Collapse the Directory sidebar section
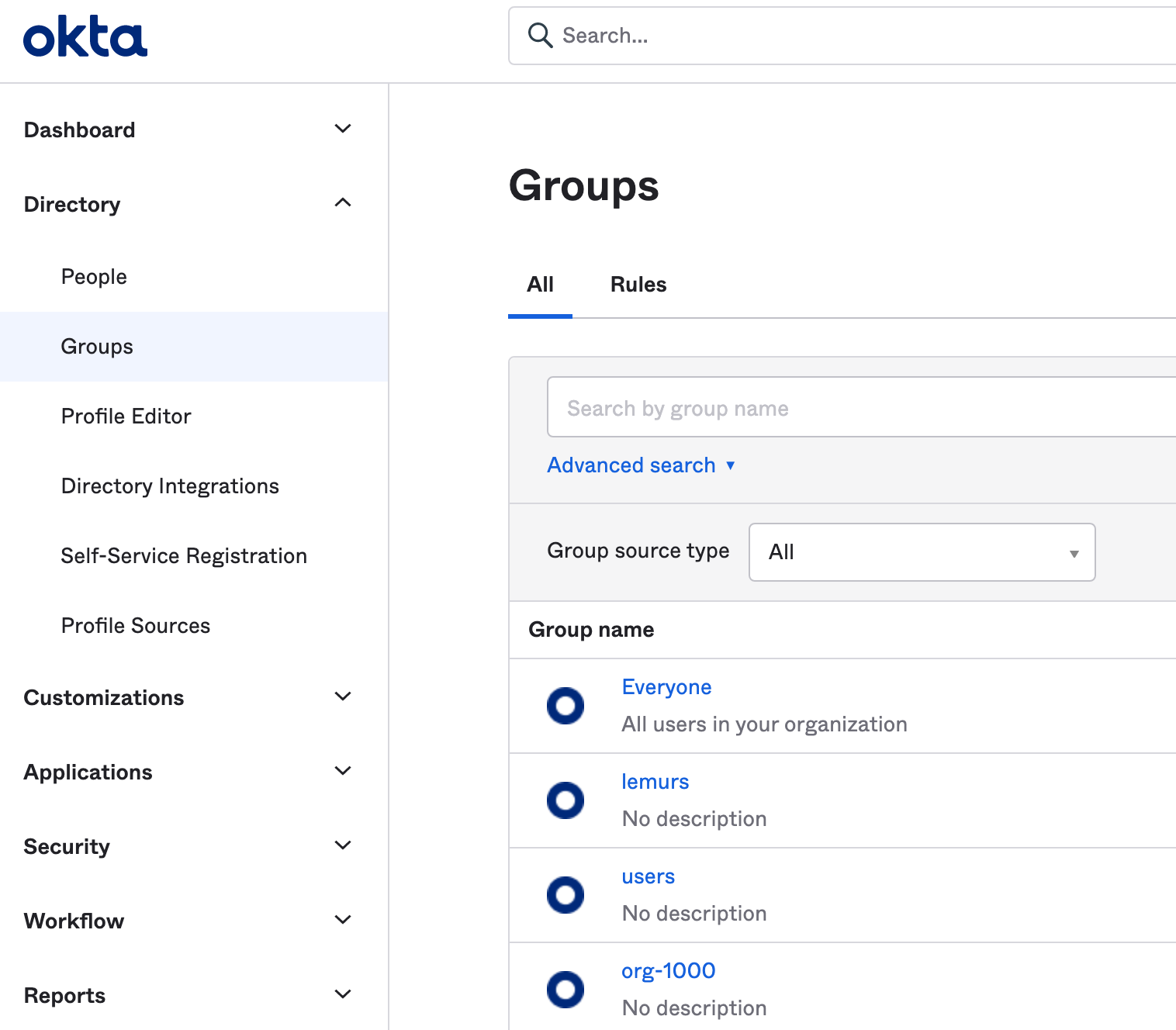The width and height of the screenshot is (1176, 1030). pyautogui.click(x=342, y=203)
